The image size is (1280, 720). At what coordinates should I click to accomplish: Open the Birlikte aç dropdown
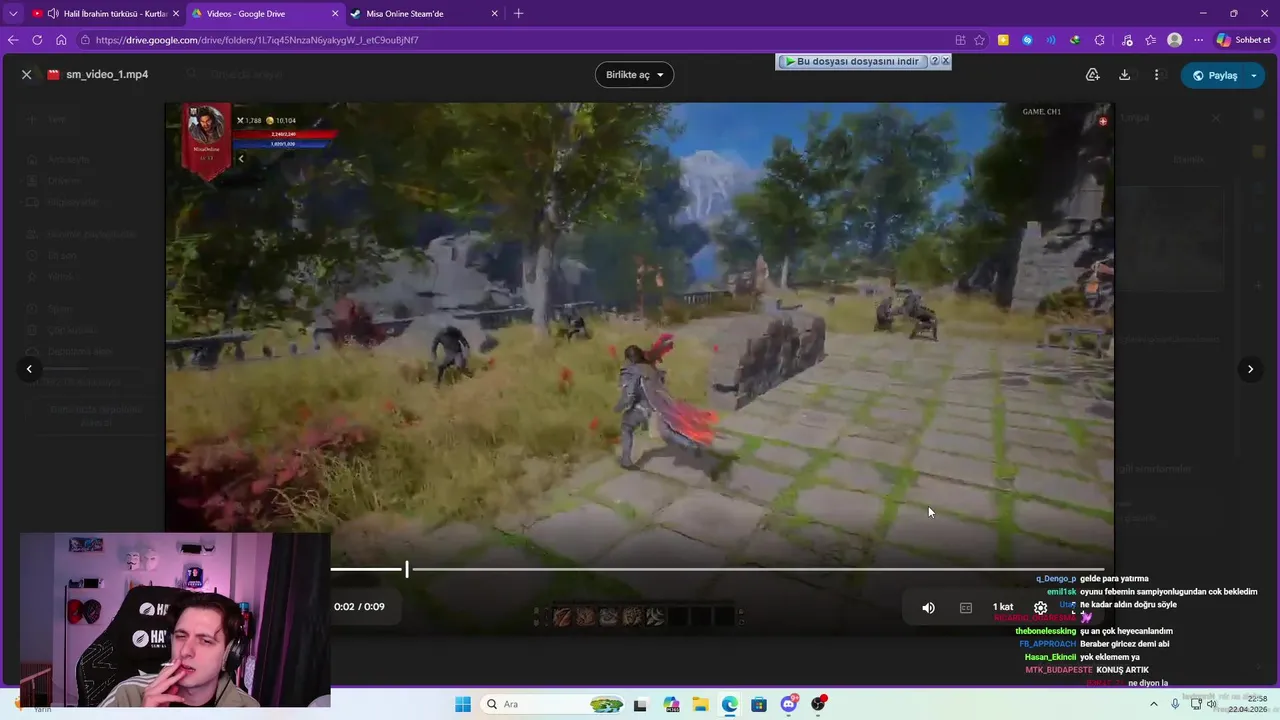click(x=634, y=75)
